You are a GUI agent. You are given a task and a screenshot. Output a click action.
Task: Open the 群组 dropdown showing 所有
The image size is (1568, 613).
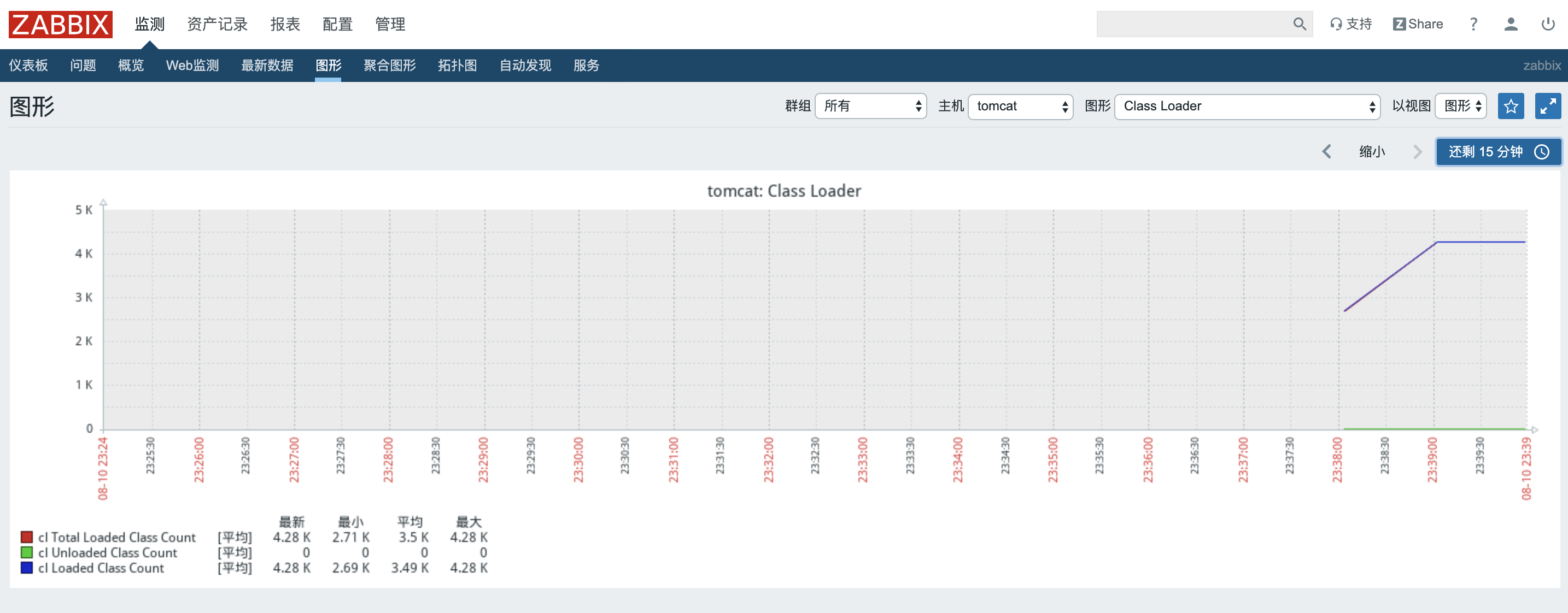[870, 106]
